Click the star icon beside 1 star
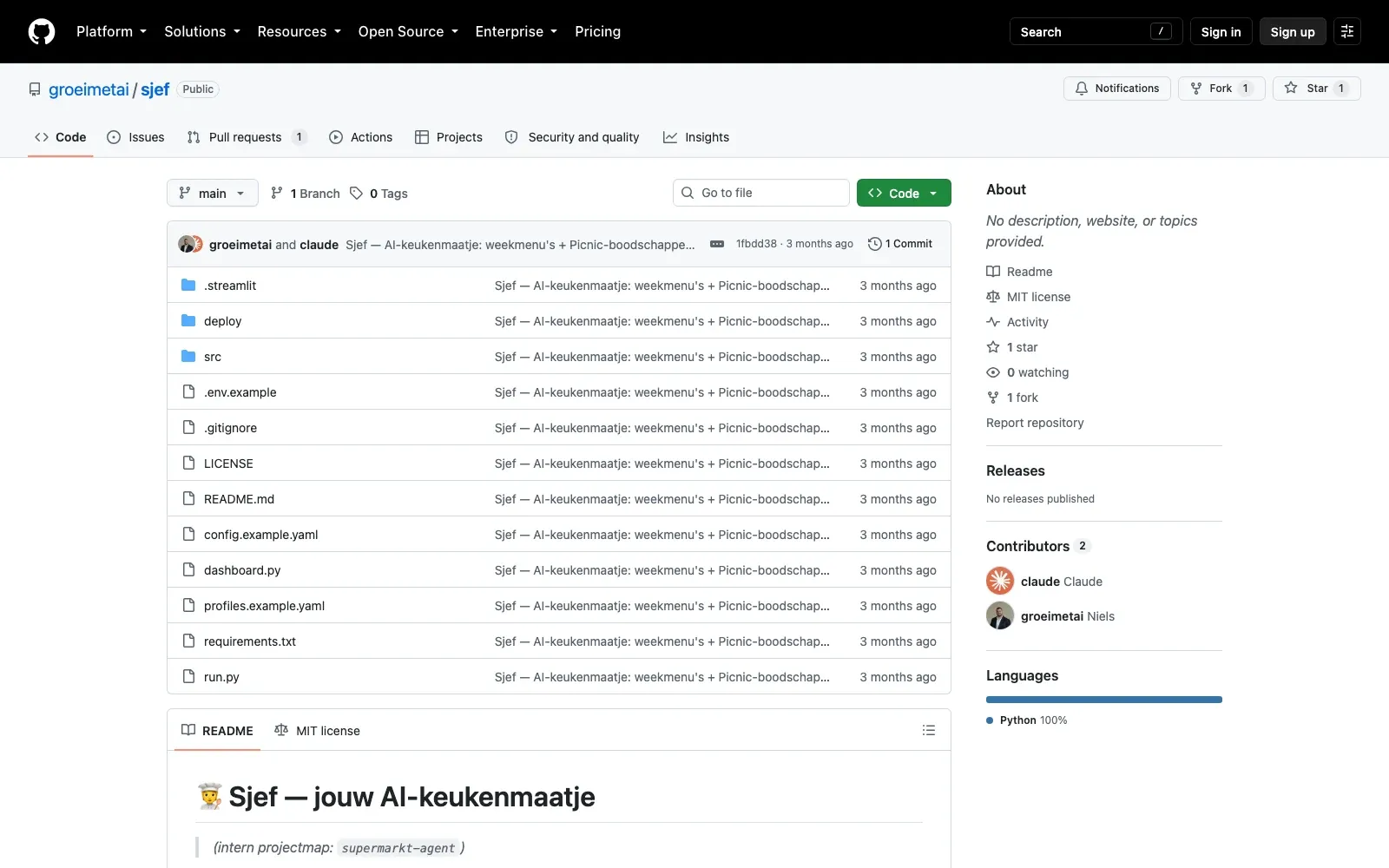The width and height of the screenshot is (1389, 868). click(993, 347)
